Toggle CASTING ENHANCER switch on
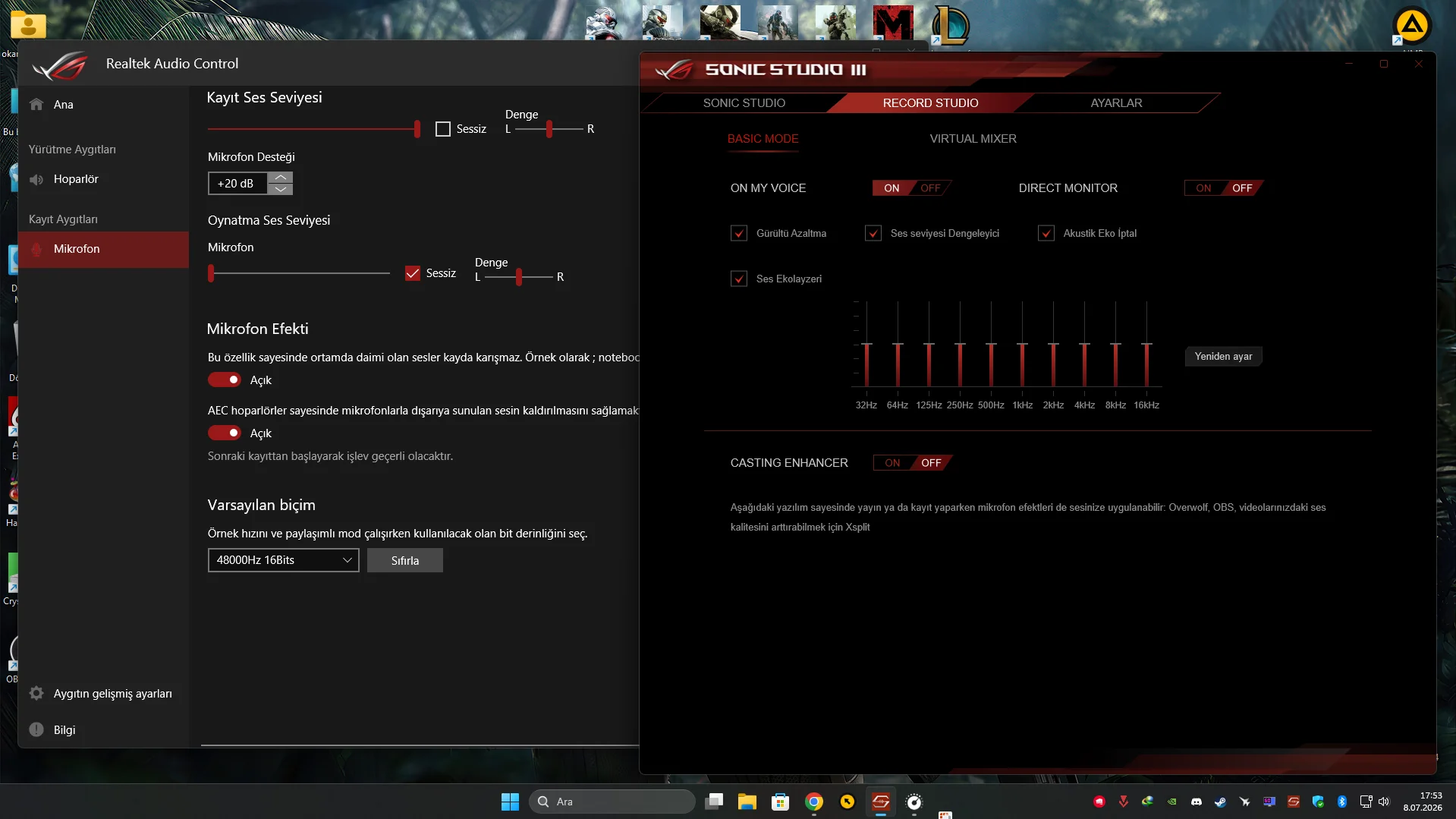1456x819 pixels. 912,463
